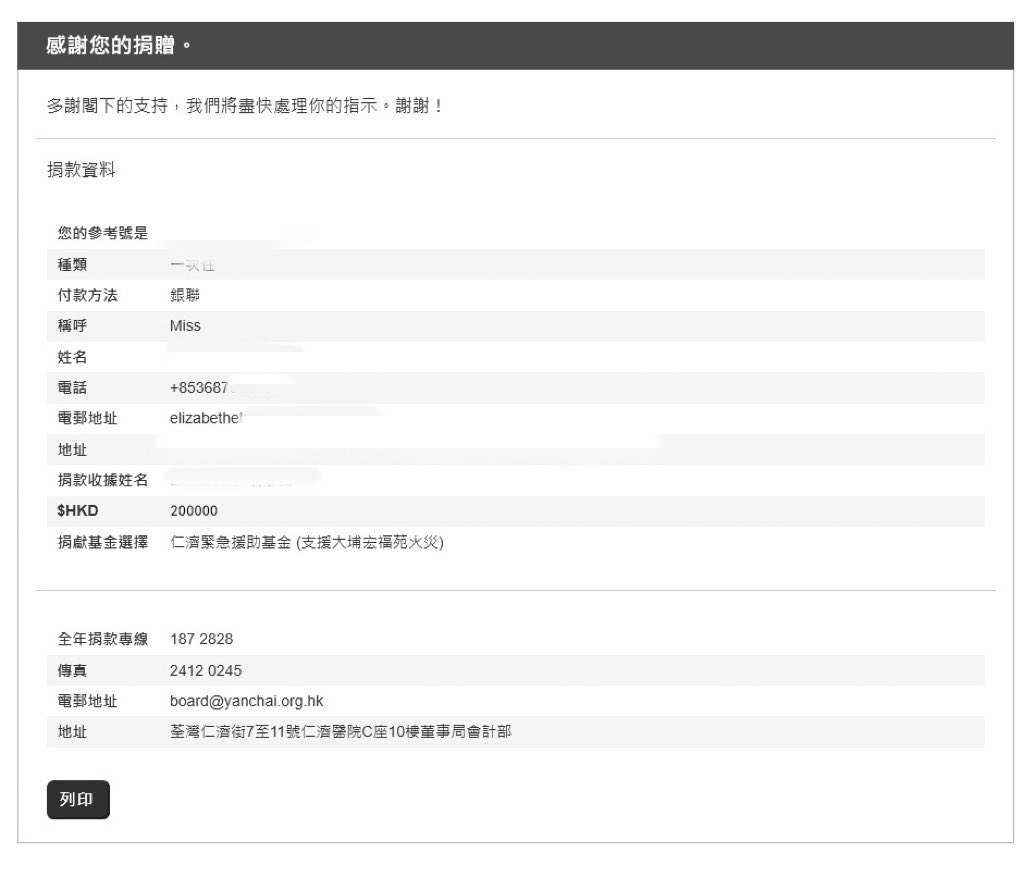The image size is (1024, 873).
Task: Click the 多謝閣下的支持 thank-you message
Action: pos(245,105)
